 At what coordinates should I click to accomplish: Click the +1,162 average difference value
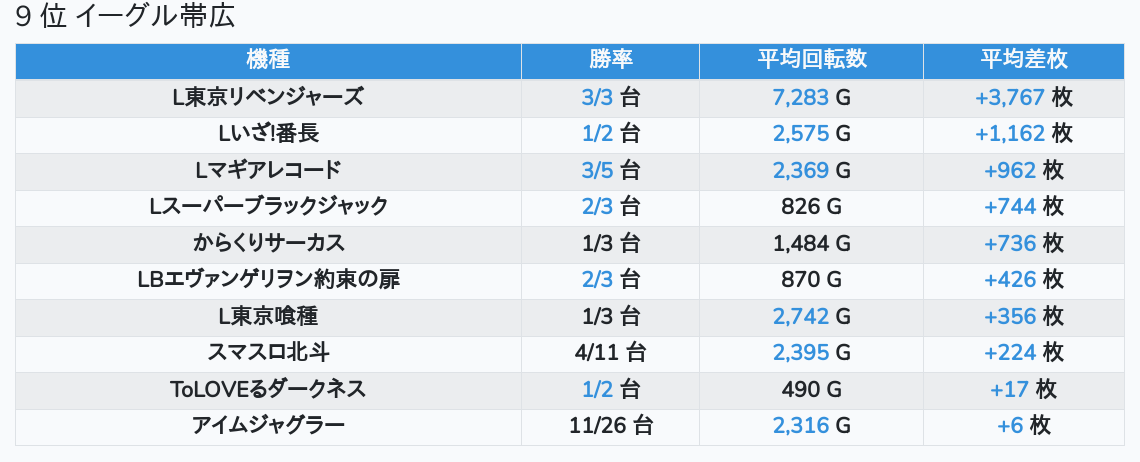[x=1010, y=133]
